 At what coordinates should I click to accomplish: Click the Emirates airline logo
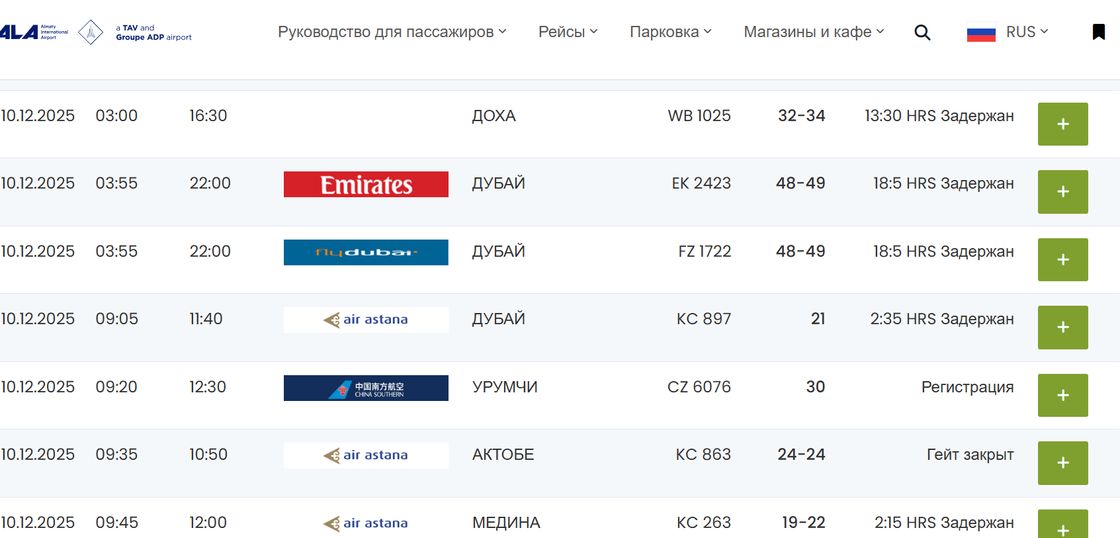(x=366, y=184)
